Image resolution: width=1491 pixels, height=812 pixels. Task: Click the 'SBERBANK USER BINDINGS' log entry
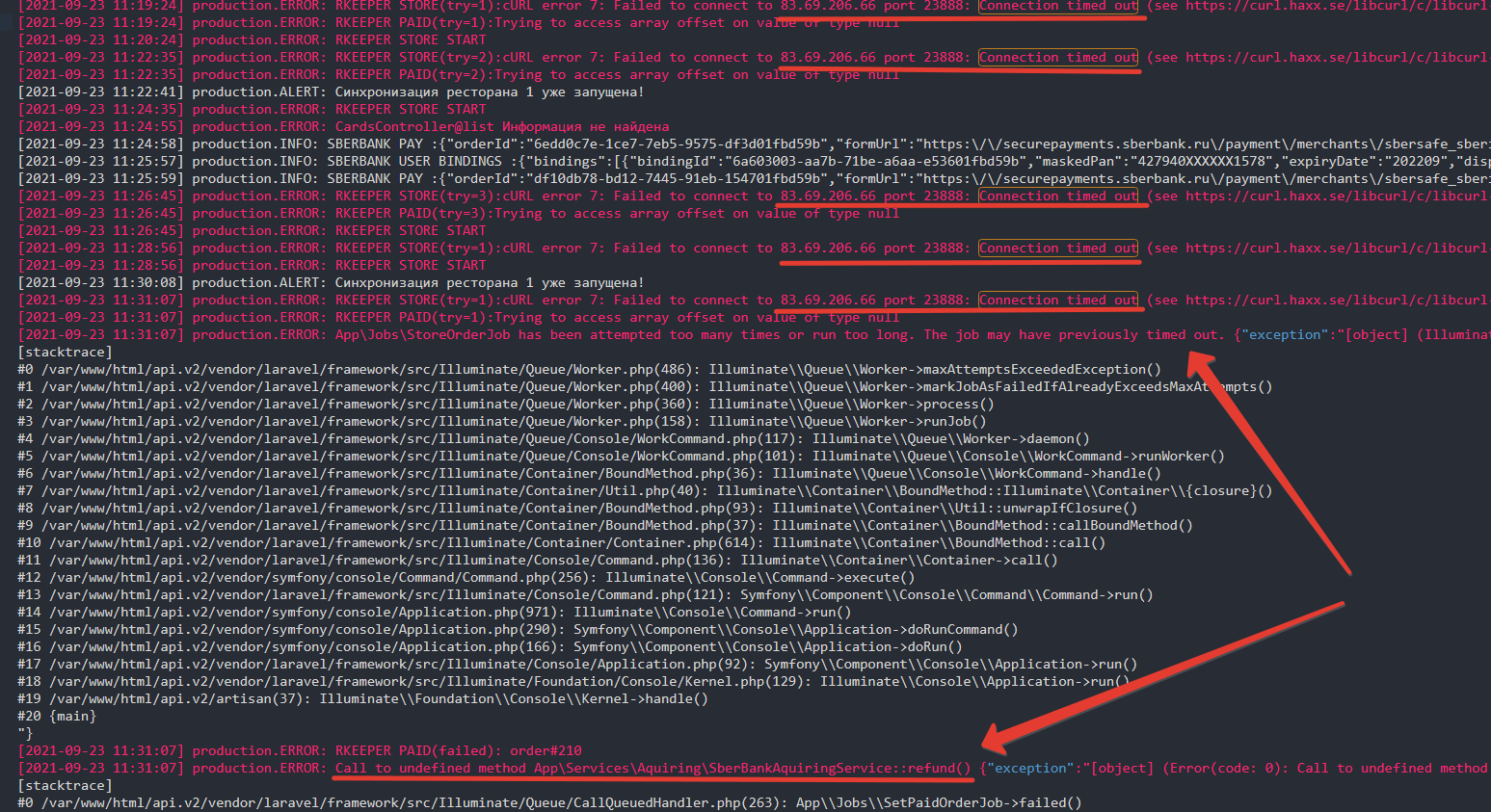click(x=414, y=162)
